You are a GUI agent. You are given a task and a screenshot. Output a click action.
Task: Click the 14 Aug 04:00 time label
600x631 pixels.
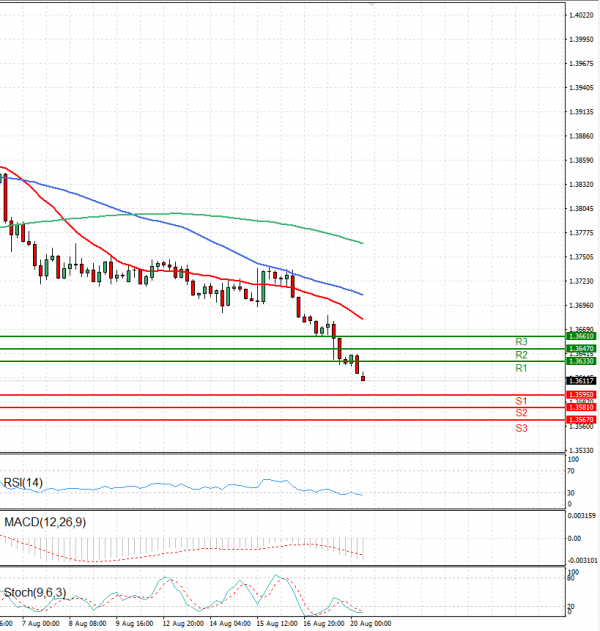230,623
